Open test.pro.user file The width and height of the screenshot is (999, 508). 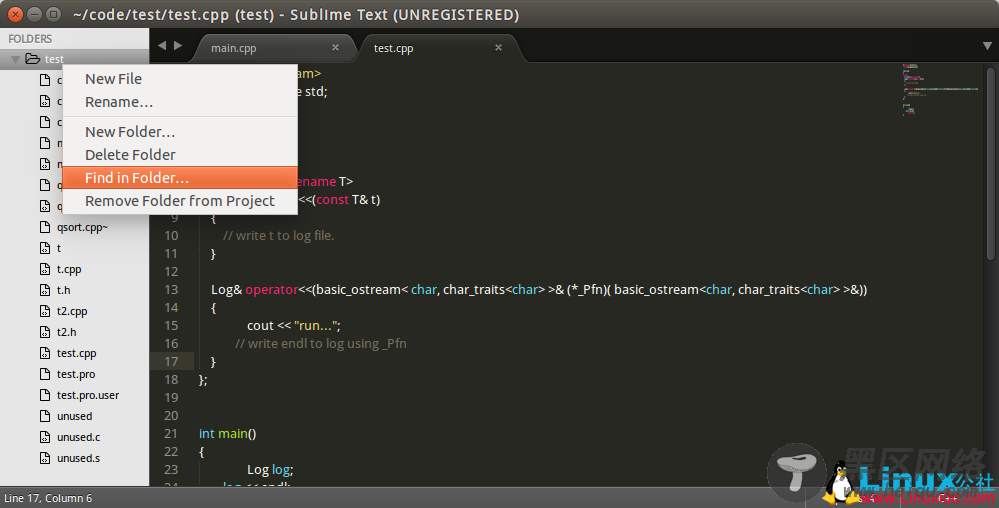point(88,396)
